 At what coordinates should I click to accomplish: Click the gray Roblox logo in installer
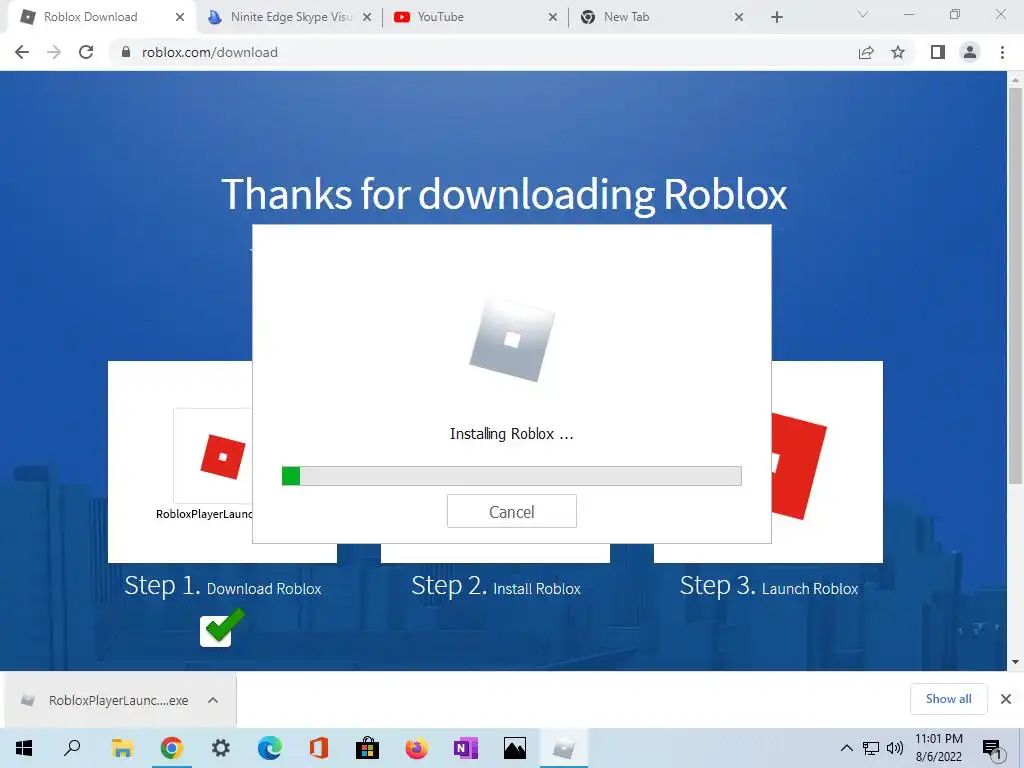tap(512, 340)
